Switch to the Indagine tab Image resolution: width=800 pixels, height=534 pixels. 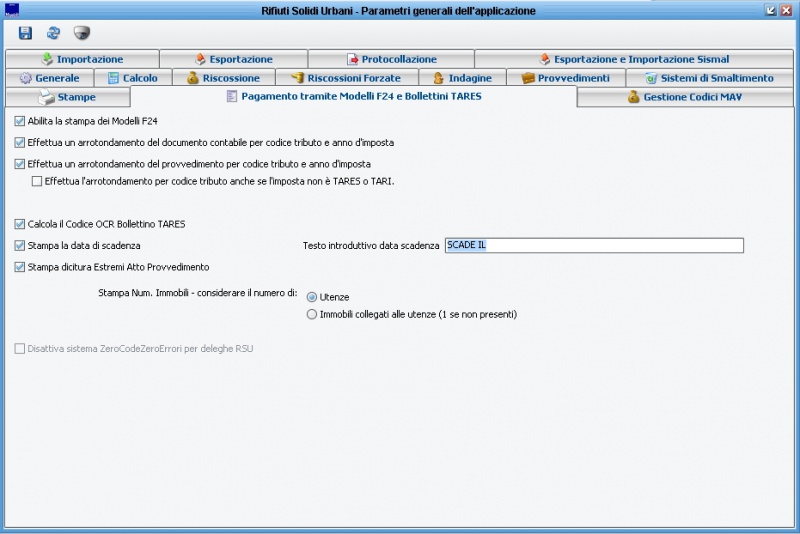point(462,78)
